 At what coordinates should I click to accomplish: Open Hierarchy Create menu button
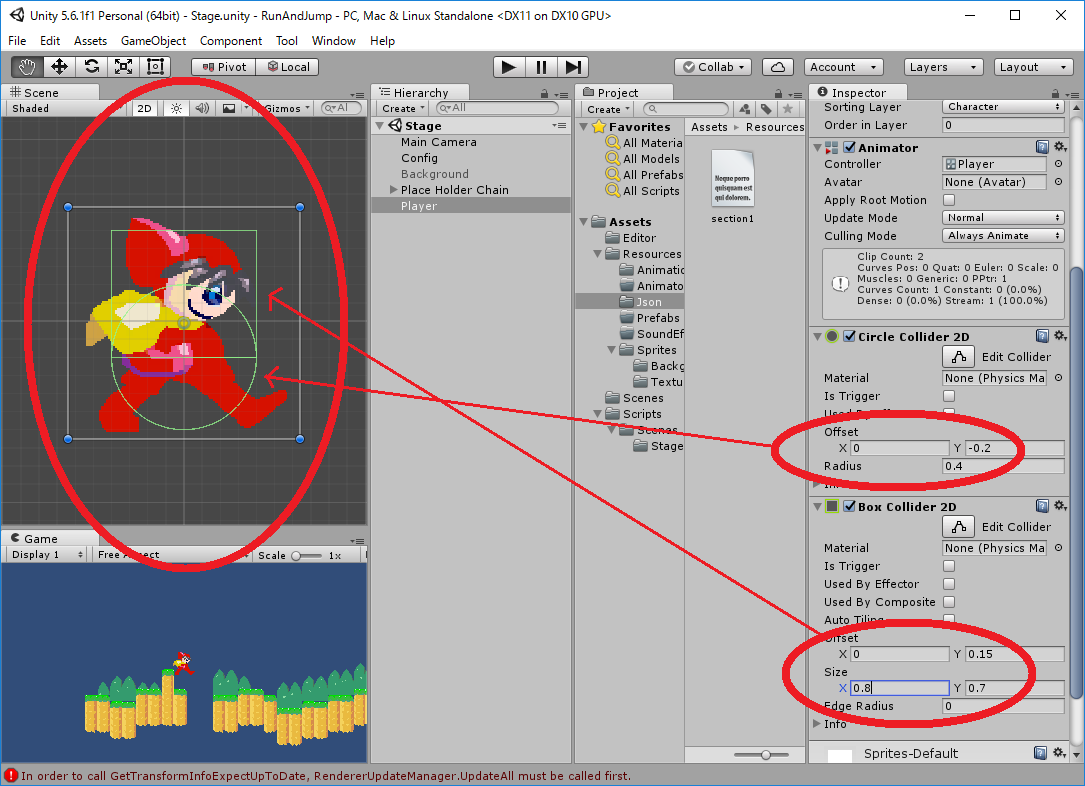click(402, 109)
